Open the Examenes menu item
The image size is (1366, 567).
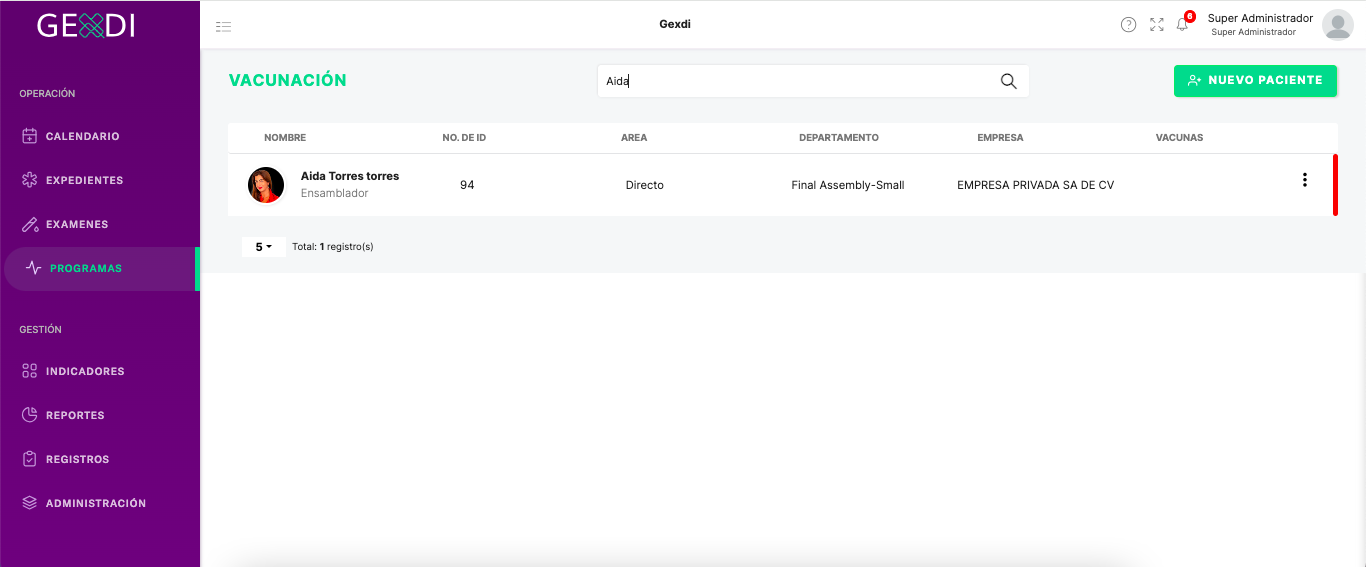[x=100, y=224]
